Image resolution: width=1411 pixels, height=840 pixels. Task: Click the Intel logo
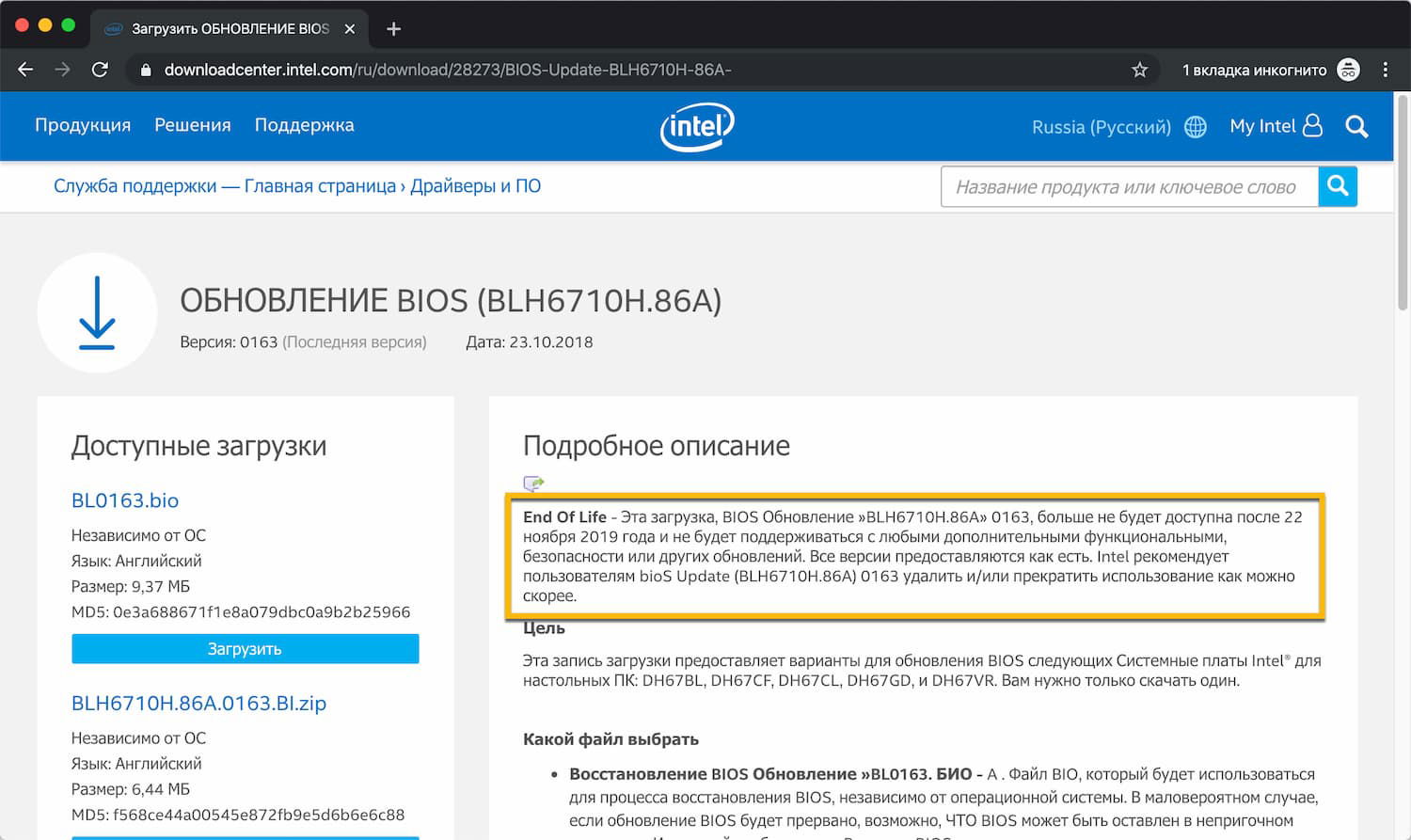[x=696, y=126]
